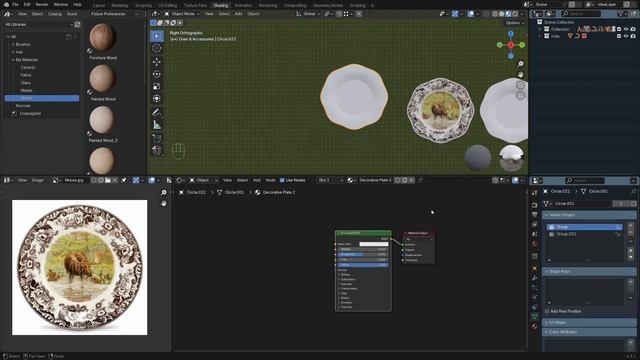
Task: Select the Annotate tool
Action: point(157,112)
